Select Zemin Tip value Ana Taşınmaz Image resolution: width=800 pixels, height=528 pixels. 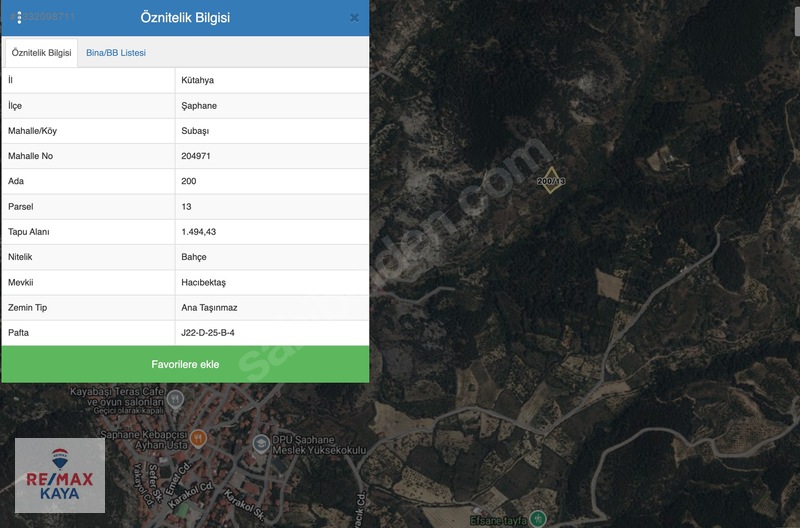click(272, 308)
